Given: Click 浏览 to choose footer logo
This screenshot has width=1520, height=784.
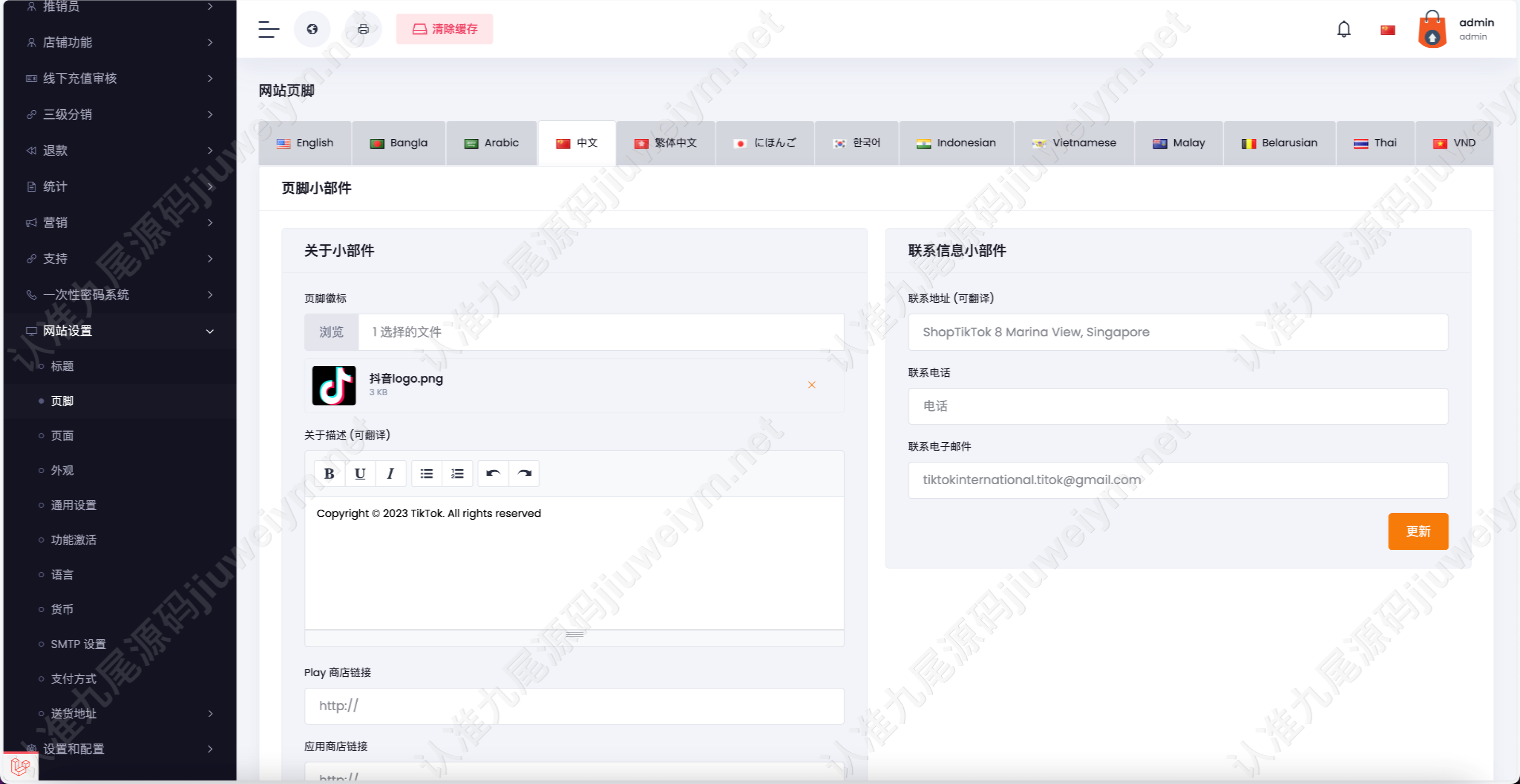Looking at the screenshot, I should coord(332,332).
